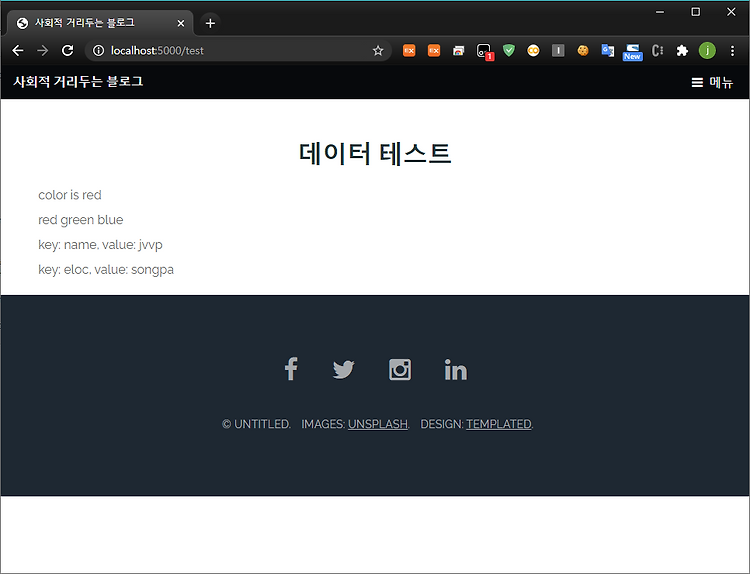Image resolution: width=750 pixels, height=574 pixels.
Task: Click the rainbow window extension icon
Action: (459, 51)
